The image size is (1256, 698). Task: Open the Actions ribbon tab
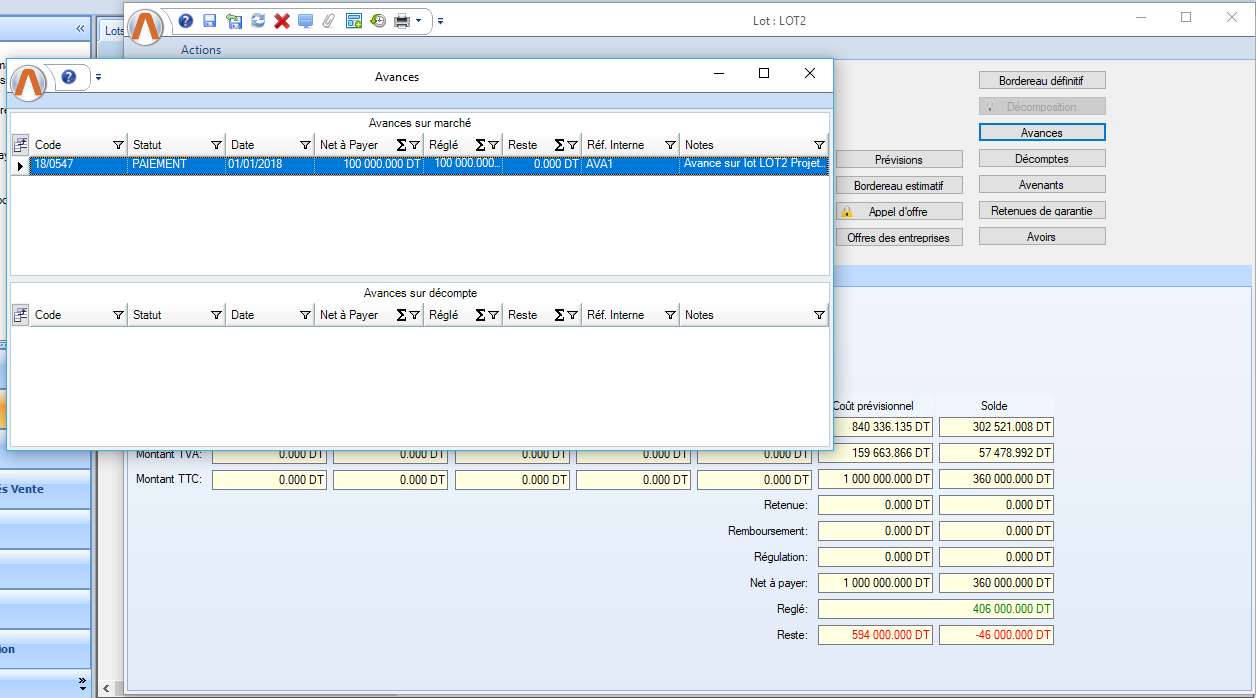point(201,50)
